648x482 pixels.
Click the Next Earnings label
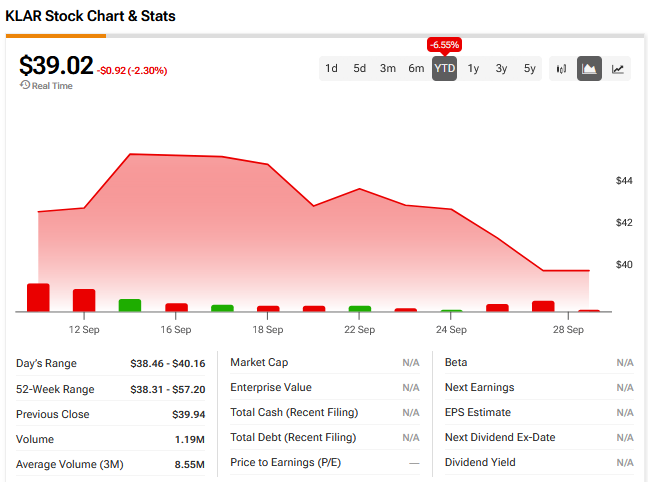[479, 387]
